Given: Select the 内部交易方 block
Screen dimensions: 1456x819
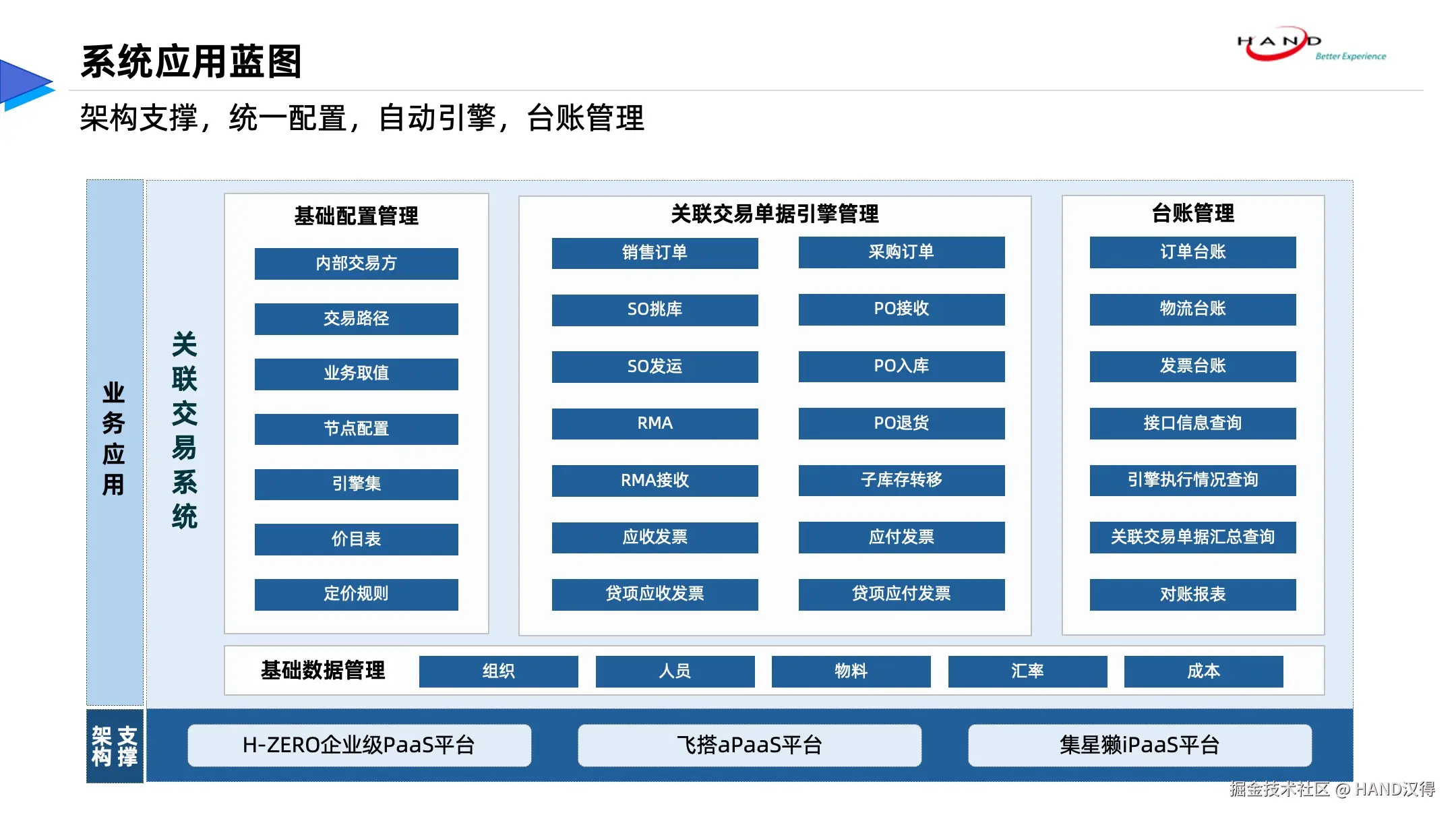Looking at the screenshot, I should (356, 264).
